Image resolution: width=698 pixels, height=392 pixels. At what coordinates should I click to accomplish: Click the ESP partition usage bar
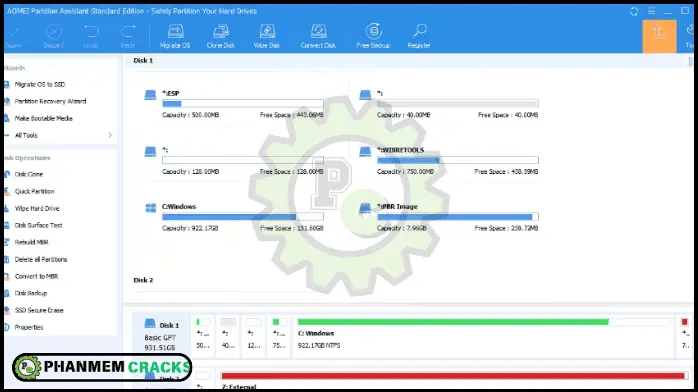(243, 104)
